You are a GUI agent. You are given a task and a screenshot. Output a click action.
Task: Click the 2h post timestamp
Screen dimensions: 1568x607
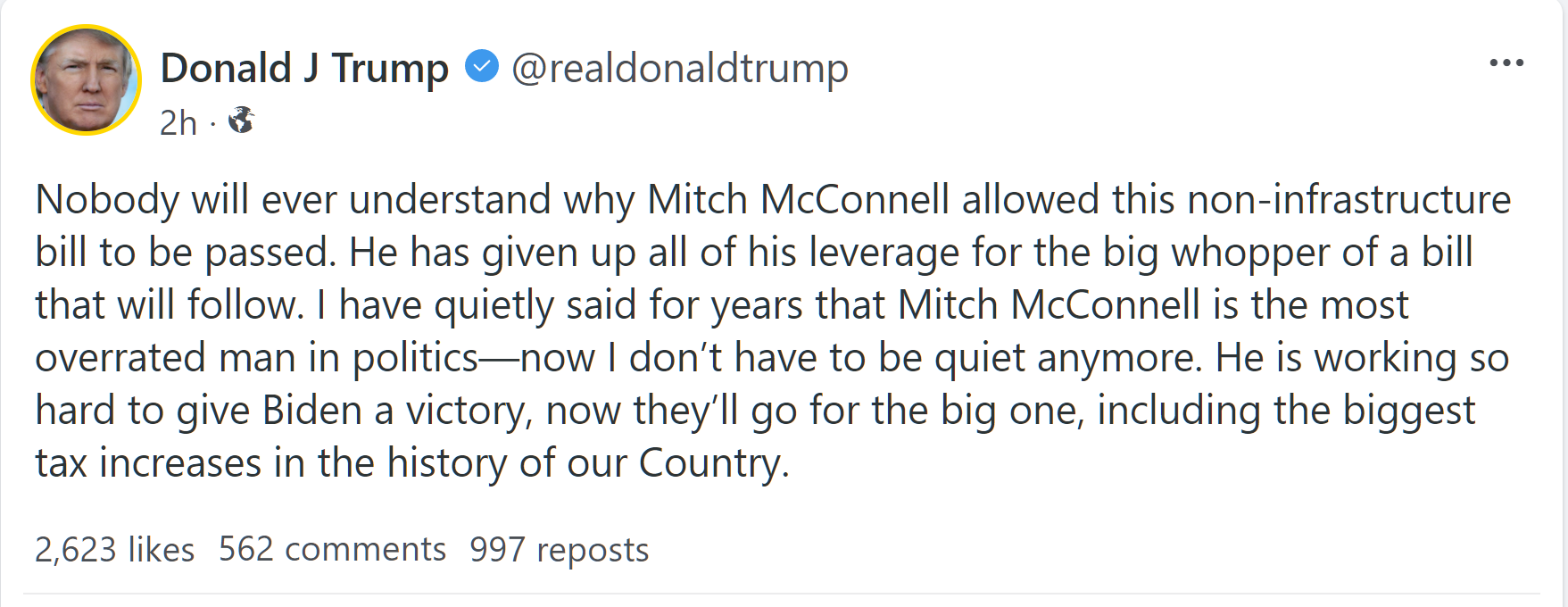click(x=178, y=122)
